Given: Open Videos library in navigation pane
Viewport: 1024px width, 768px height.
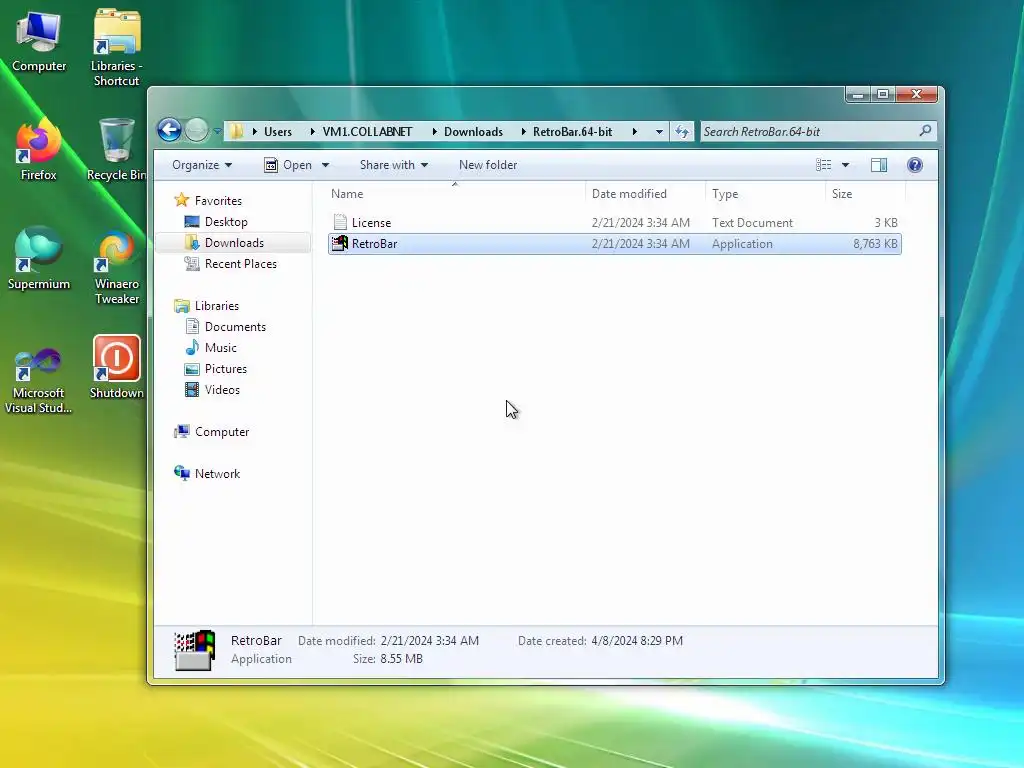Looking at the screenshot, I should tap(222, 389).
